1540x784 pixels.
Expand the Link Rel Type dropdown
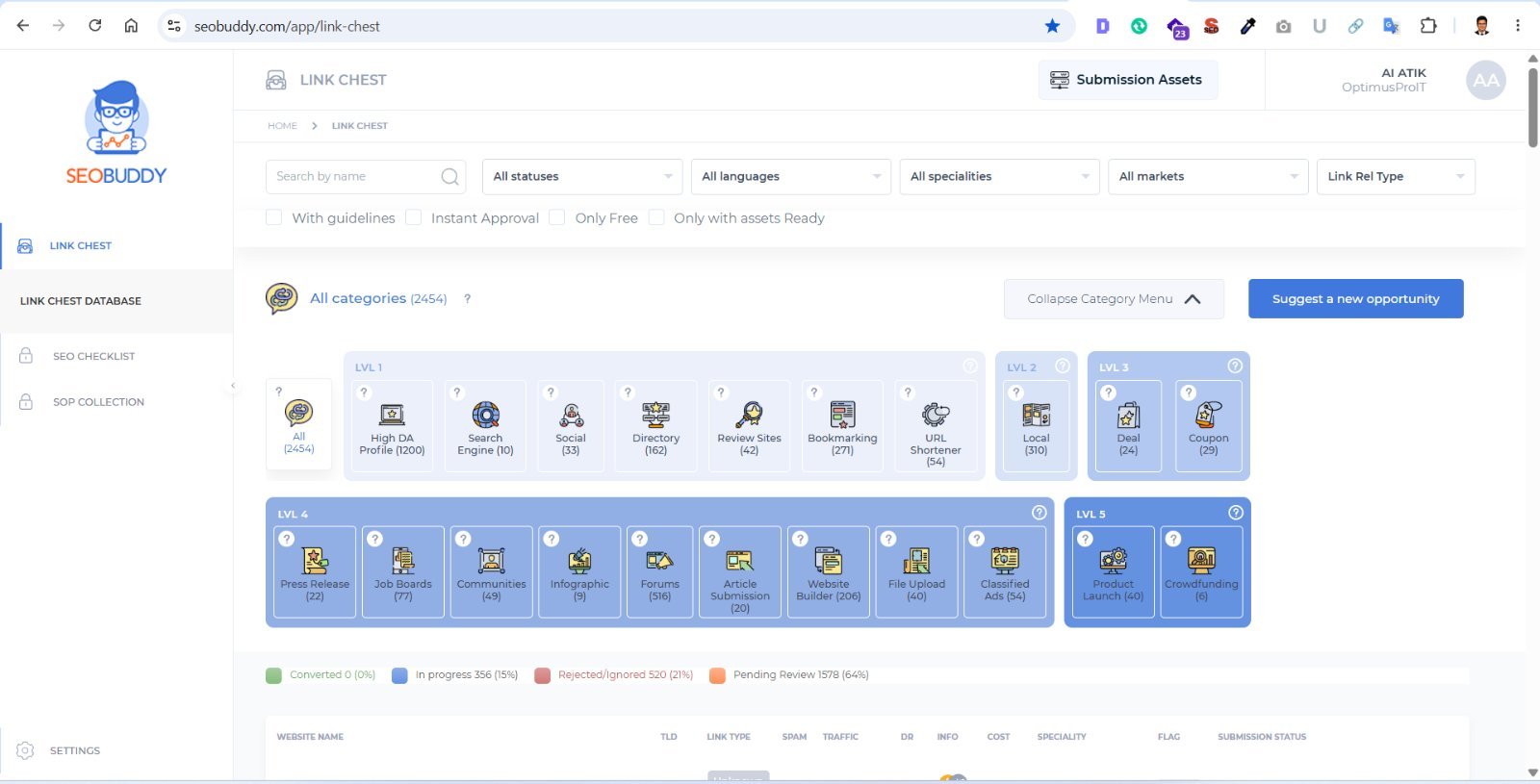pos(1396,177)
